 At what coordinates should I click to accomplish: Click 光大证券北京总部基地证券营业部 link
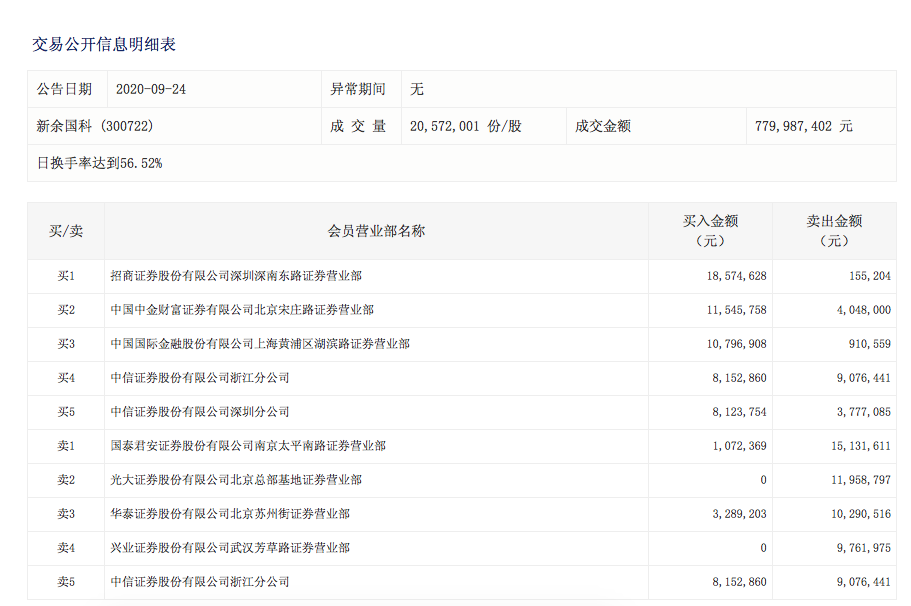[236, 480]
